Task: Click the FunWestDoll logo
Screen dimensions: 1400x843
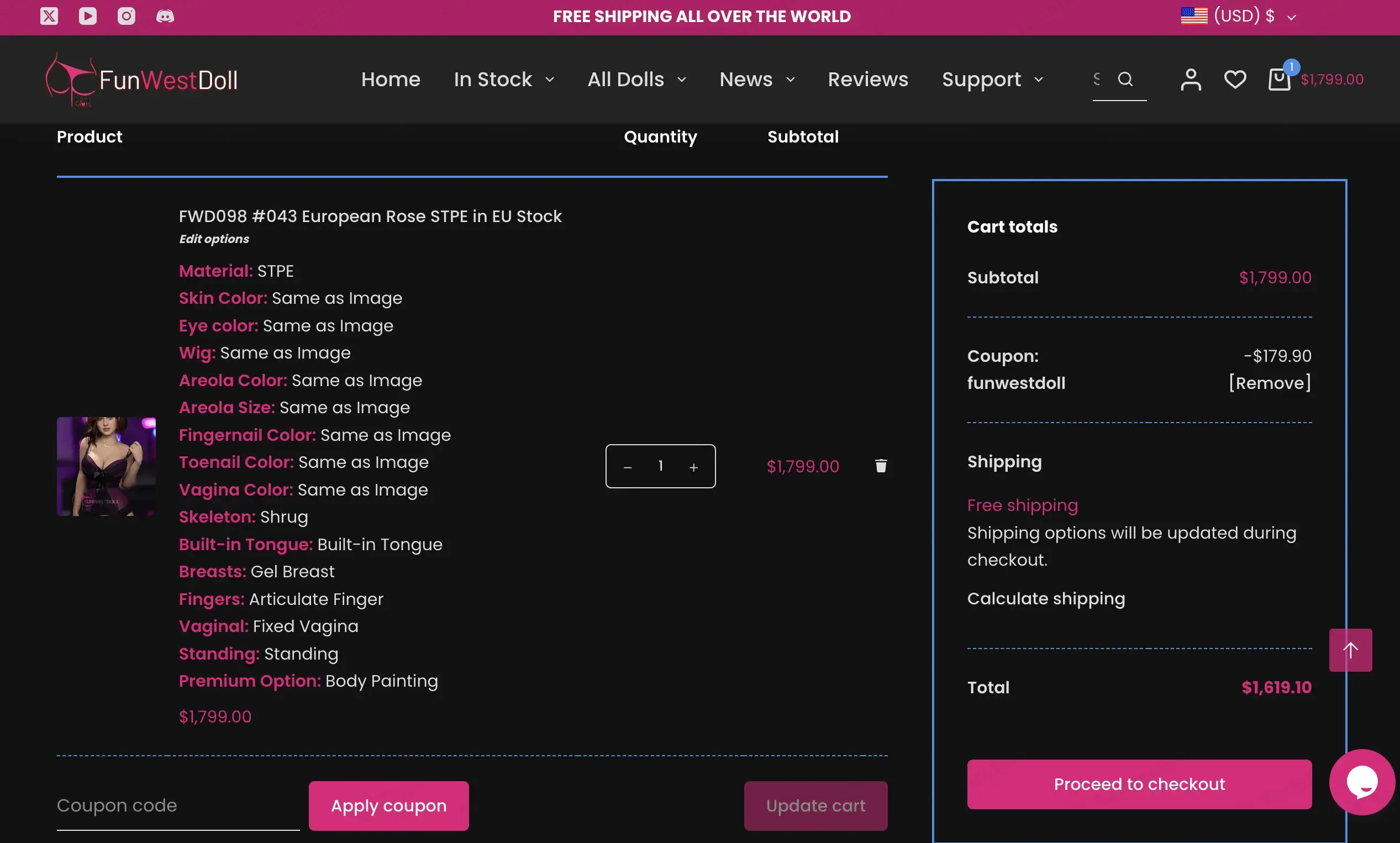Action: pos(141,80)
